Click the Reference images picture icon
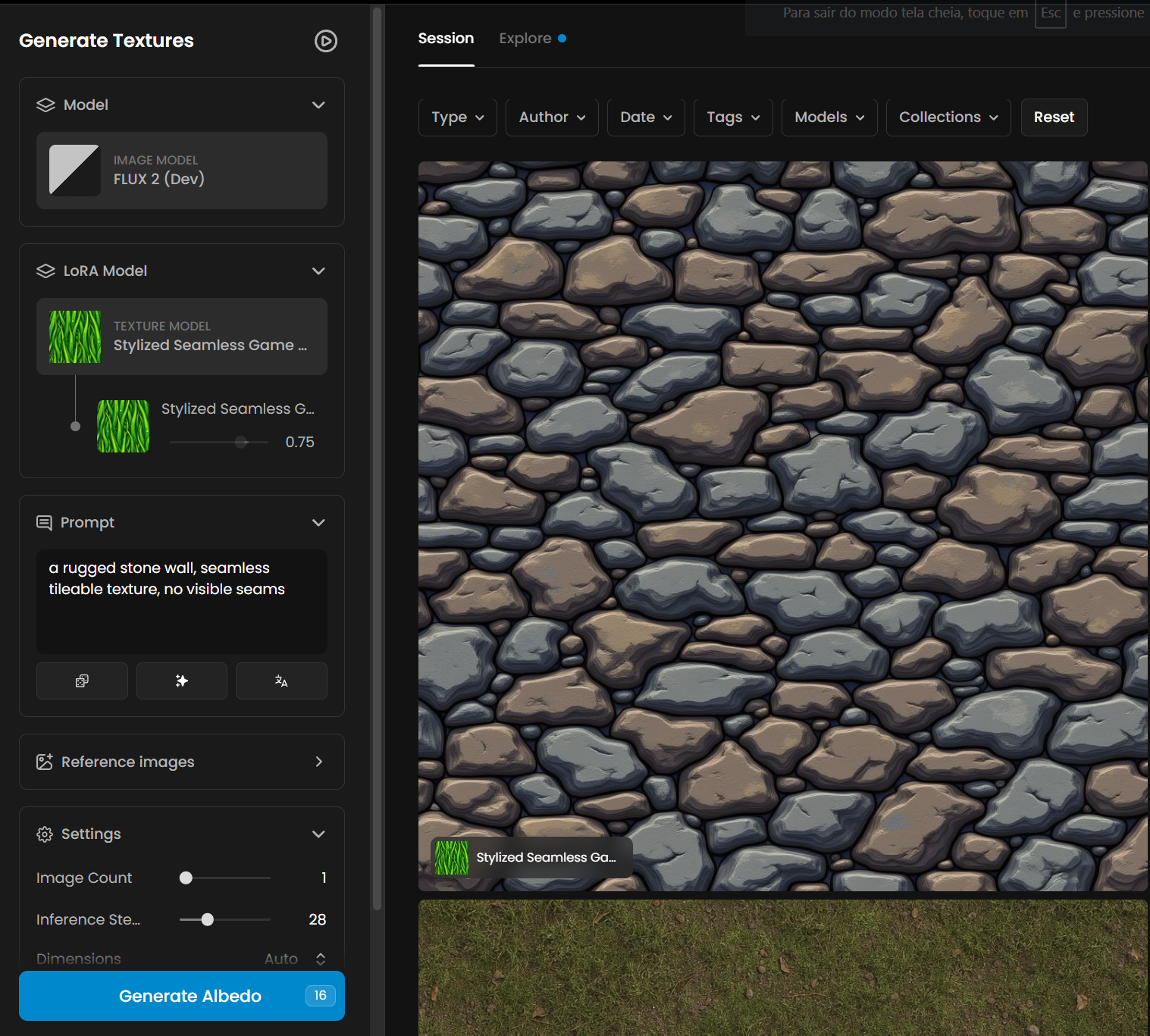1150x1036 pixels. 45,762
